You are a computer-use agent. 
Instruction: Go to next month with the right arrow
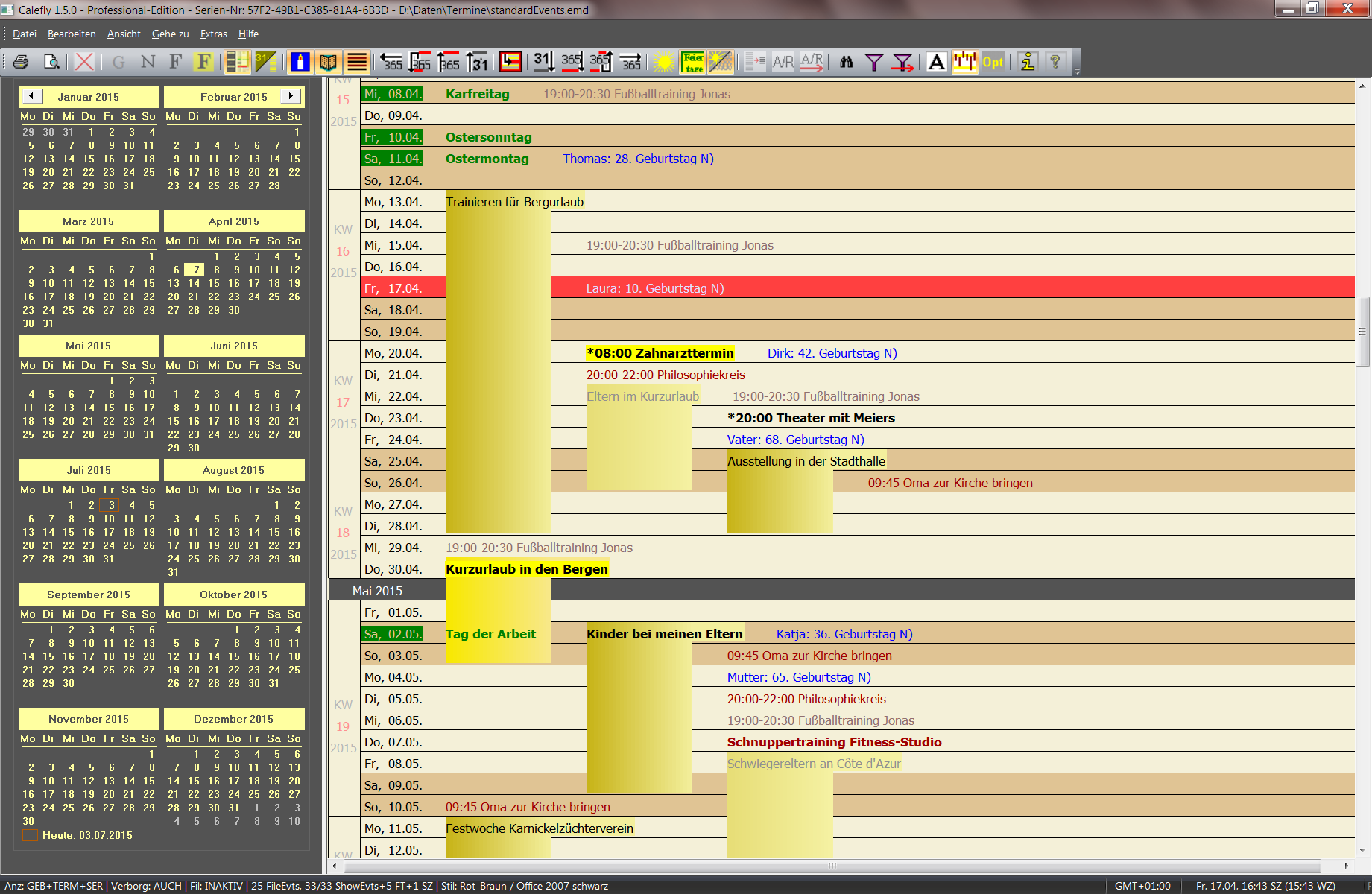point(291,96)
